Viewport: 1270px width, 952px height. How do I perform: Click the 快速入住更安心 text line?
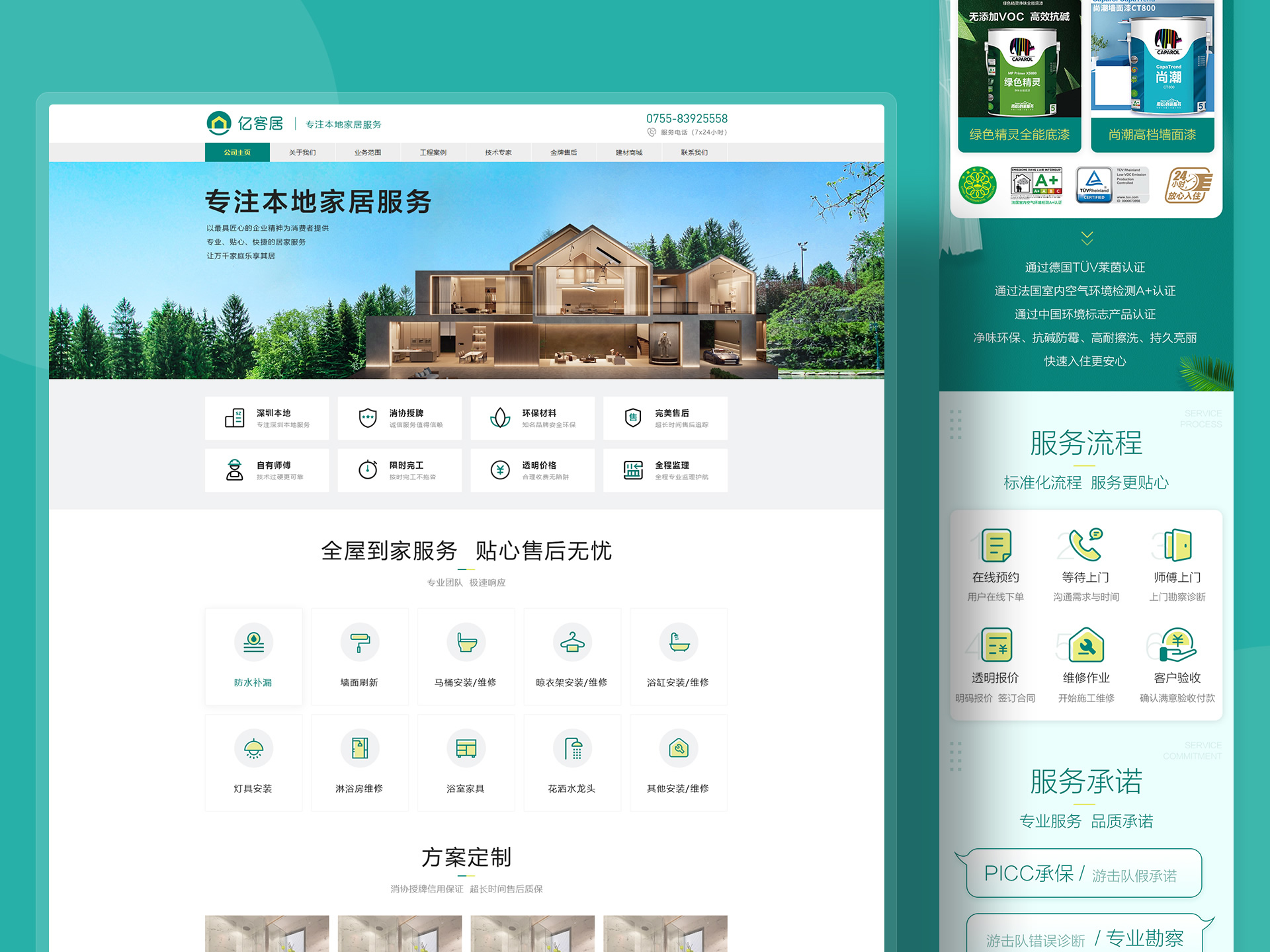tap(1085, 361)
